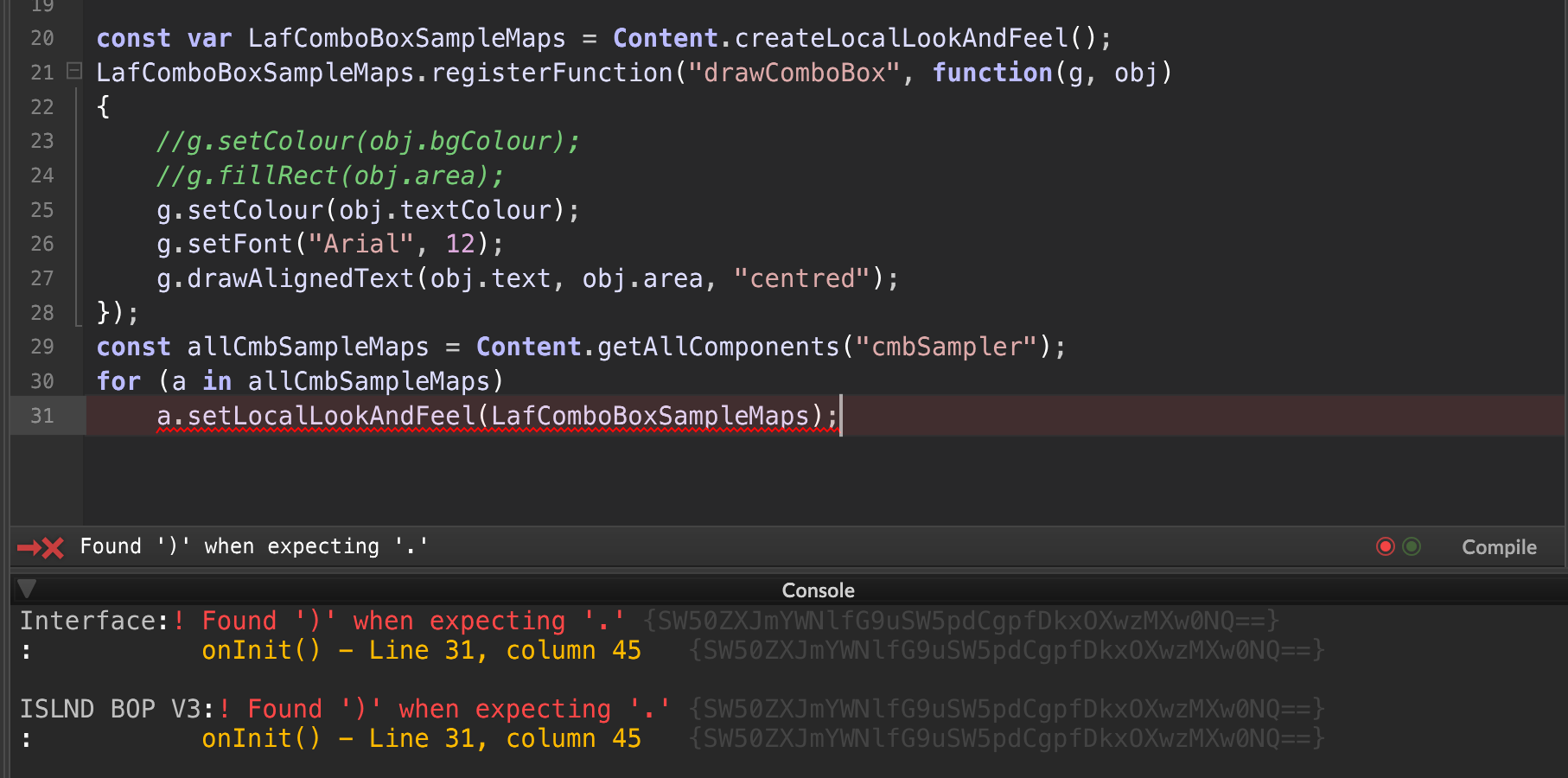Click the red error arrow icon

coord(41,547)
